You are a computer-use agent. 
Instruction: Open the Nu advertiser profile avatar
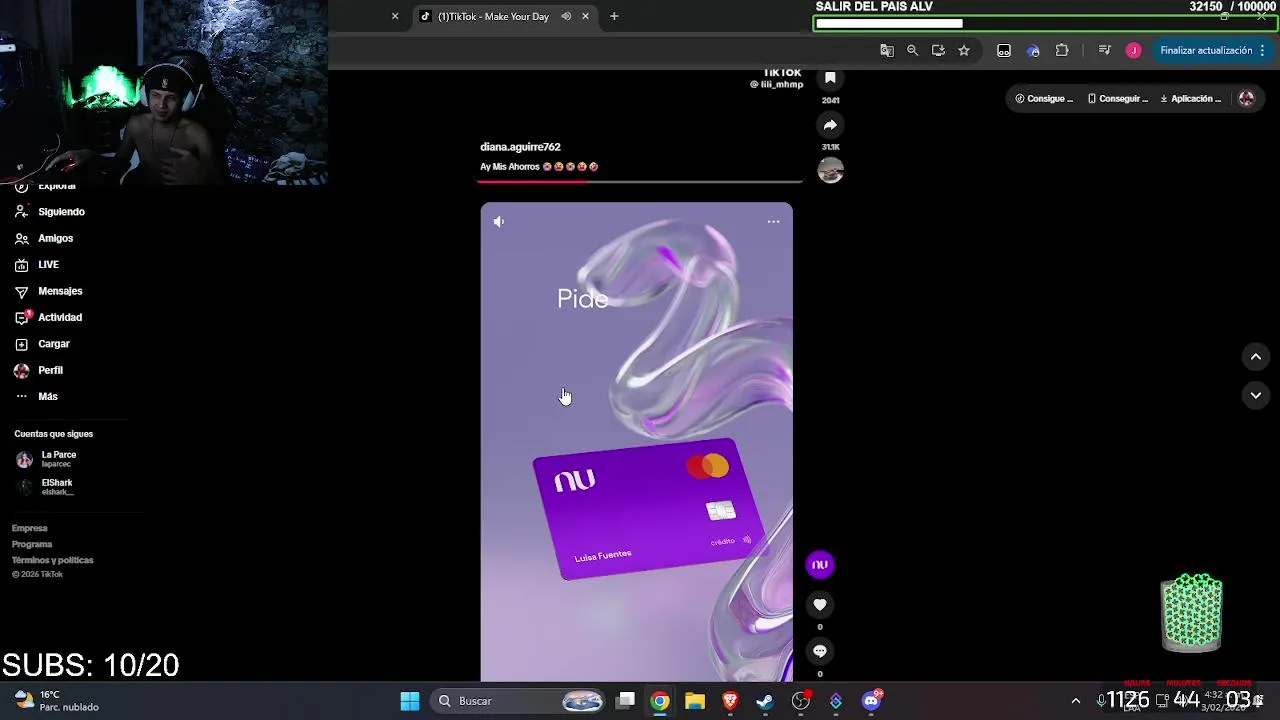(820, 565)
